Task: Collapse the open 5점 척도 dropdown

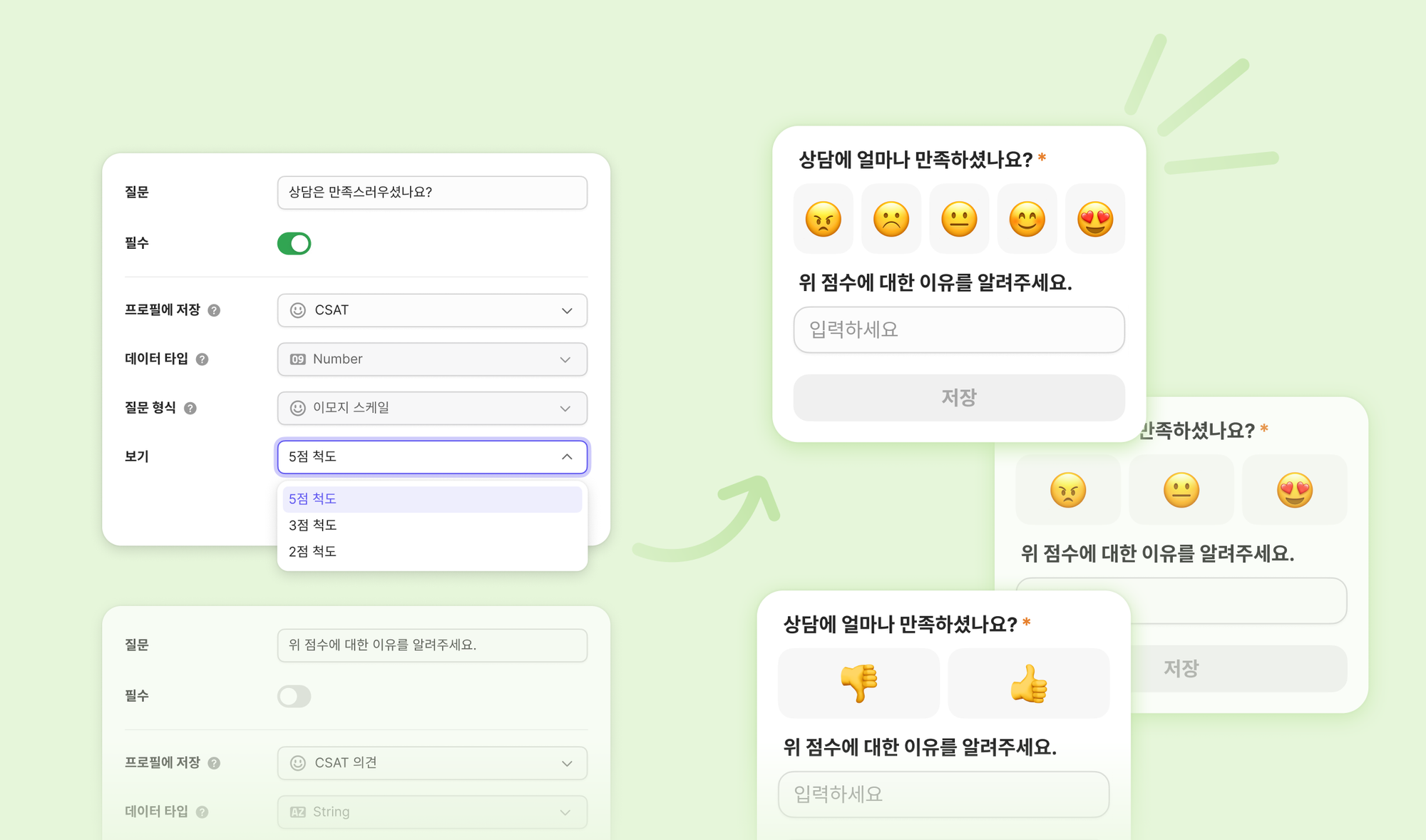Action: click(x=432, y=457)
